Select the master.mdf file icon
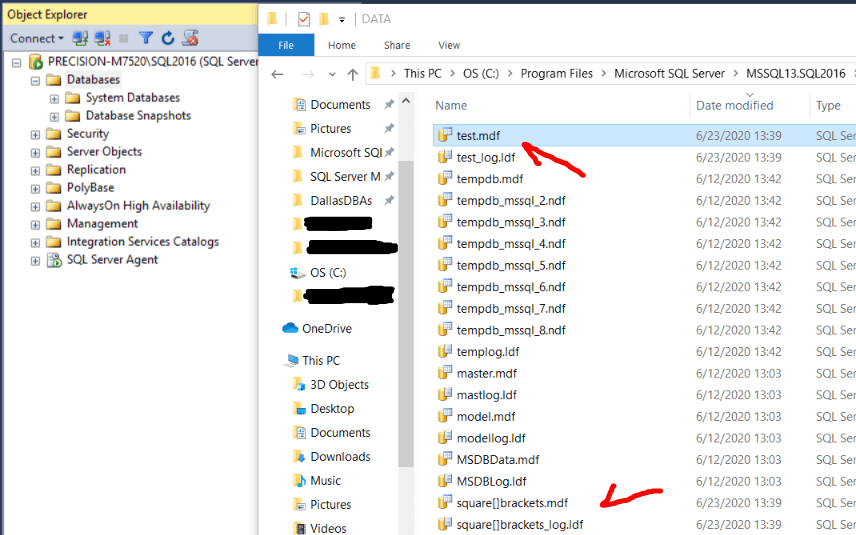Image resolution: width=856 pixels, height=535 pixels. (445, 373)
